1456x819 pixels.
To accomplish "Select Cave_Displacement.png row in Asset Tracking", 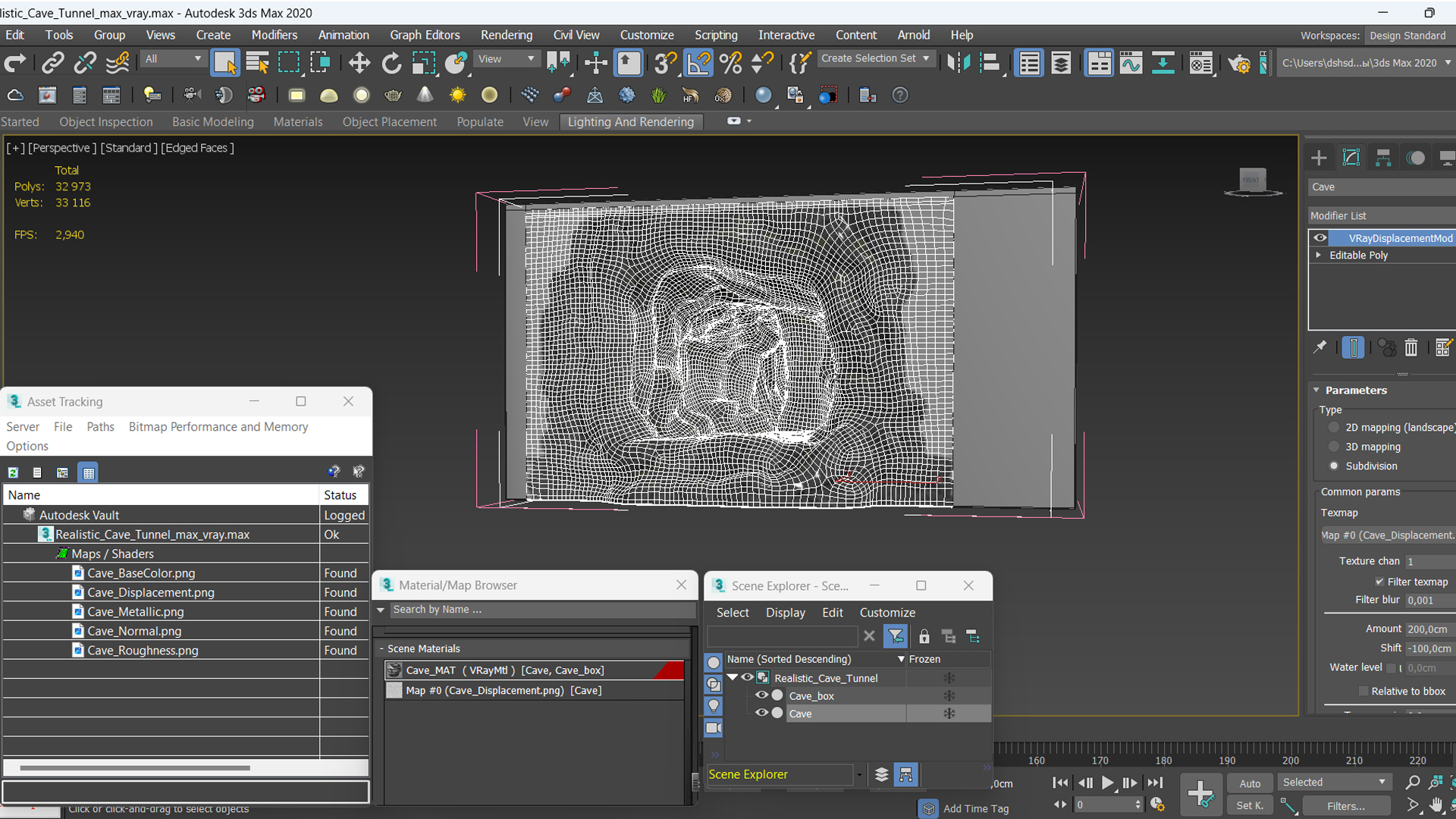I will click(185, 592).
